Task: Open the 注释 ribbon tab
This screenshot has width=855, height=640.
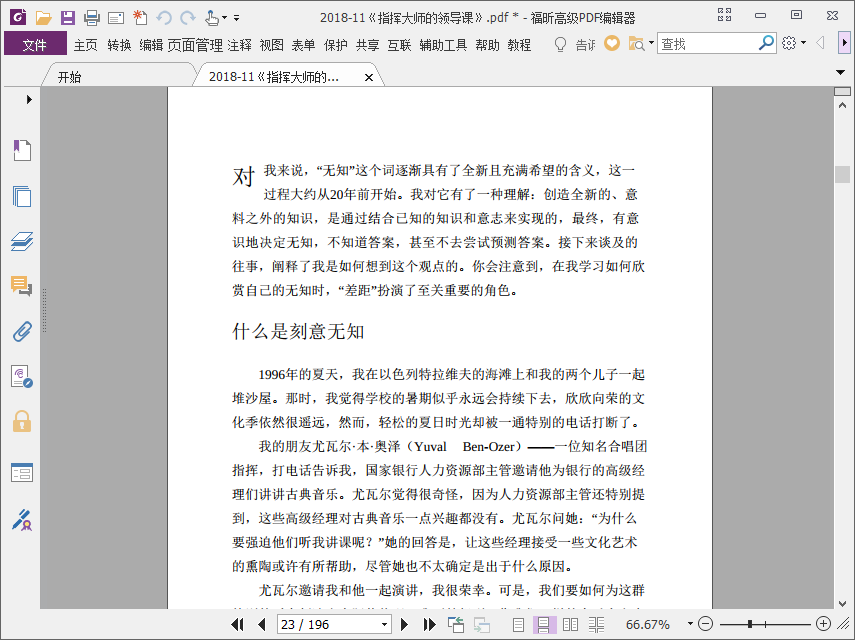Action: (x=239, y=45)
